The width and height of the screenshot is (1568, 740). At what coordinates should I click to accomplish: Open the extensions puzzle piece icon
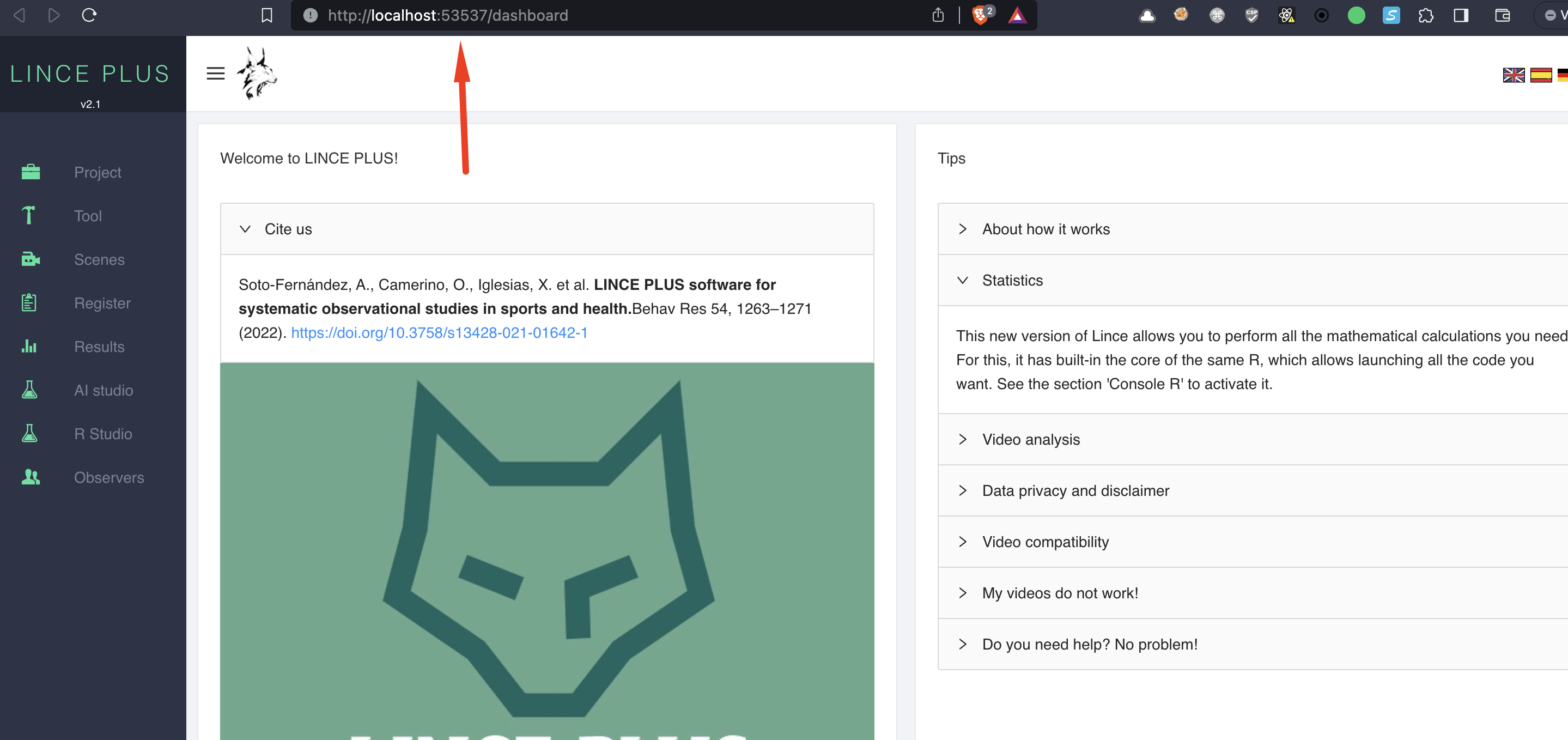[1426, 15]
